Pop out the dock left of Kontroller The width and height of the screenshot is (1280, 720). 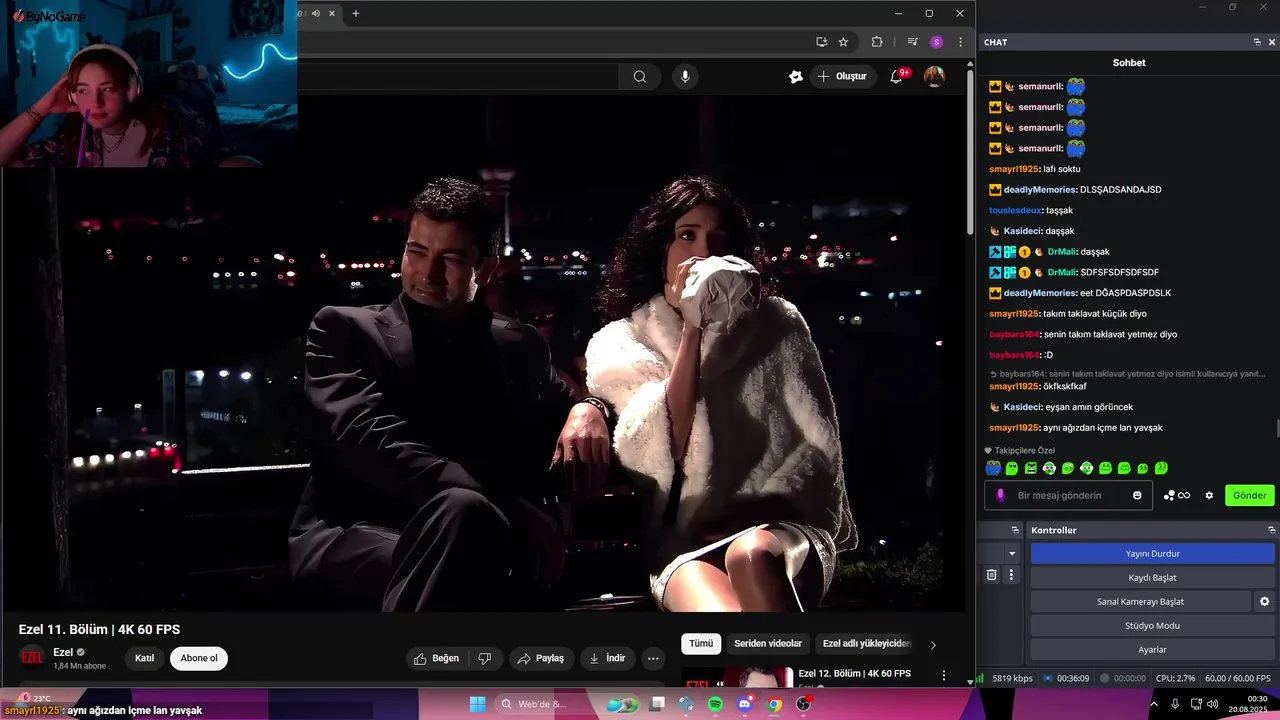(1015, 530)
